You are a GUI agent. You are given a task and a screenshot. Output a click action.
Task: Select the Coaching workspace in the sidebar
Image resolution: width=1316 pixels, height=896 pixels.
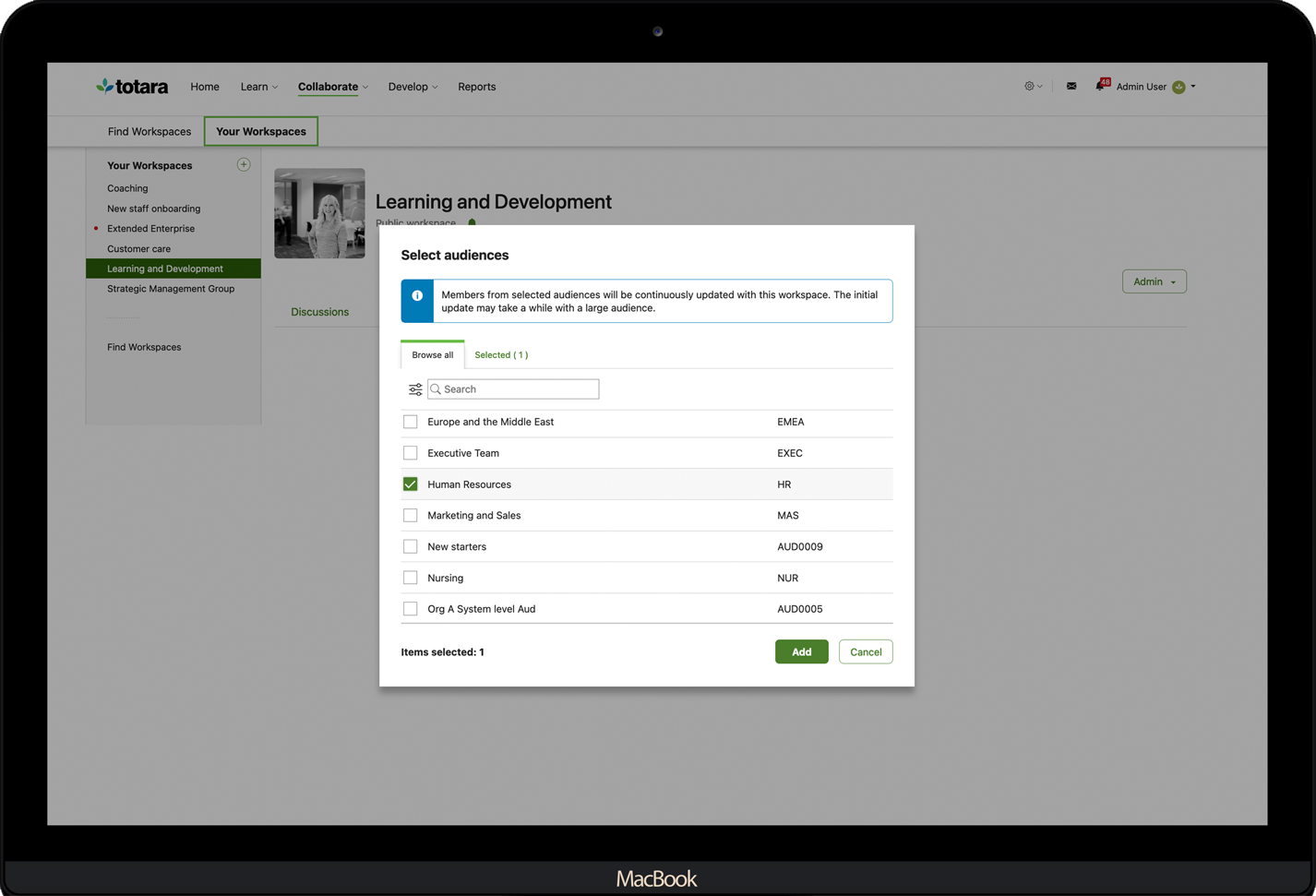click(x=126, y=188)
